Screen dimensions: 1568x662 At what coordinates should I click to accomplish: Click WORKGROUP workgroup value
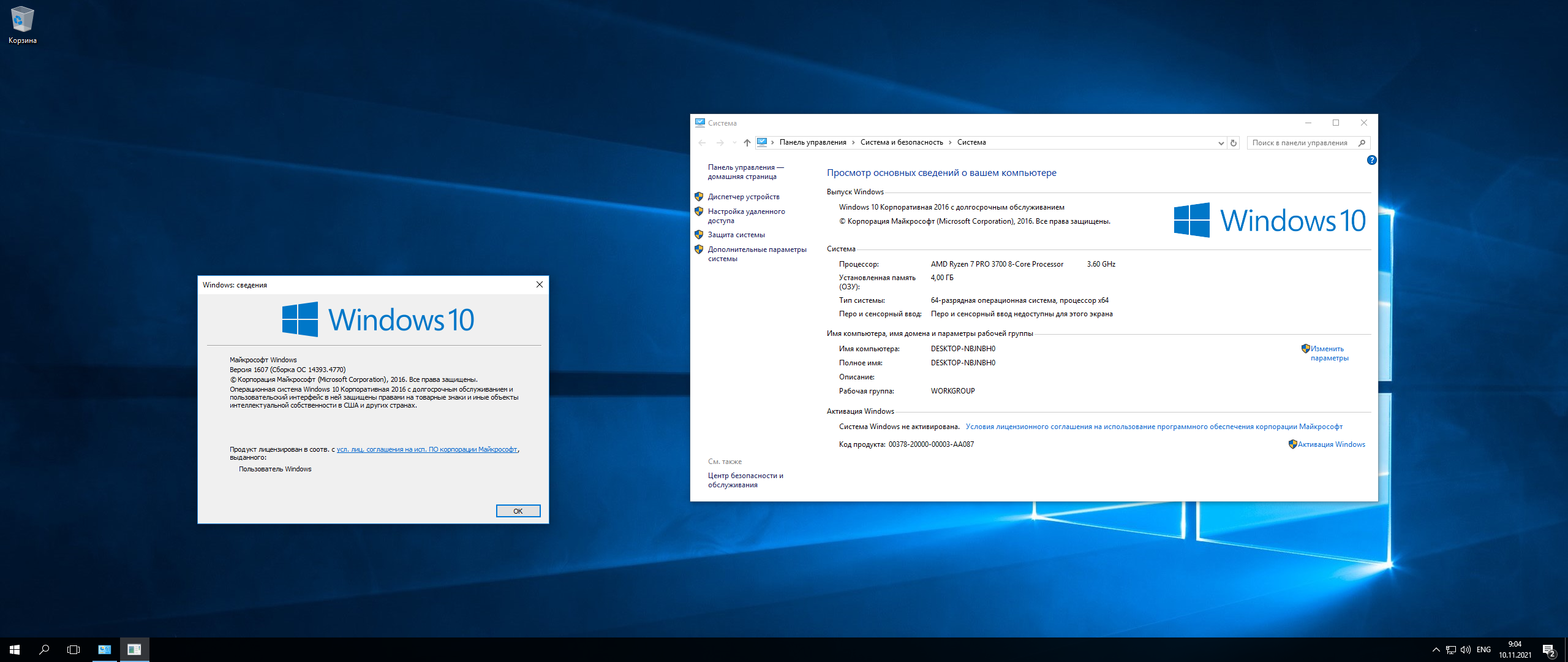[x=952, y=391]
